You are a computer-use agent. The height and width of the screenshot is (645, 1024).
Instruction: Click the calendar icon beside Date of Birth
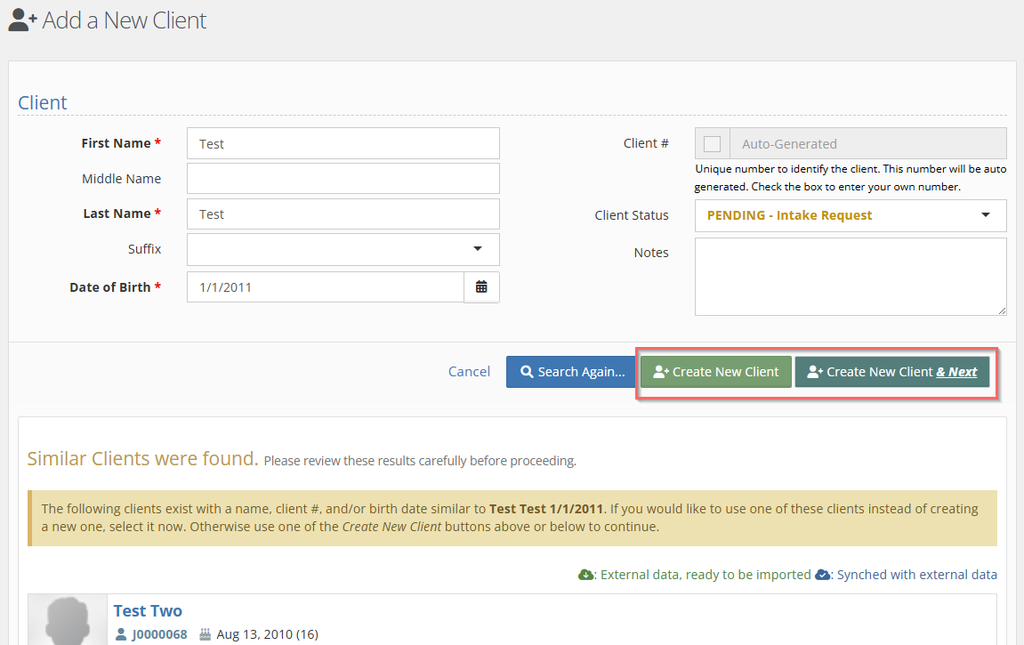[x=481, y=287]
